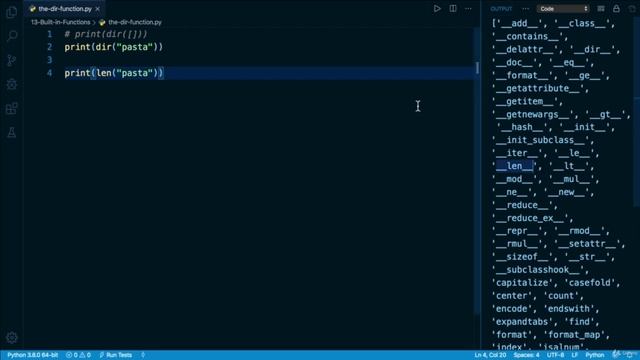640x360 pixels.
Task: Click 'endswith' in output panel
Action: pos(569,309)
